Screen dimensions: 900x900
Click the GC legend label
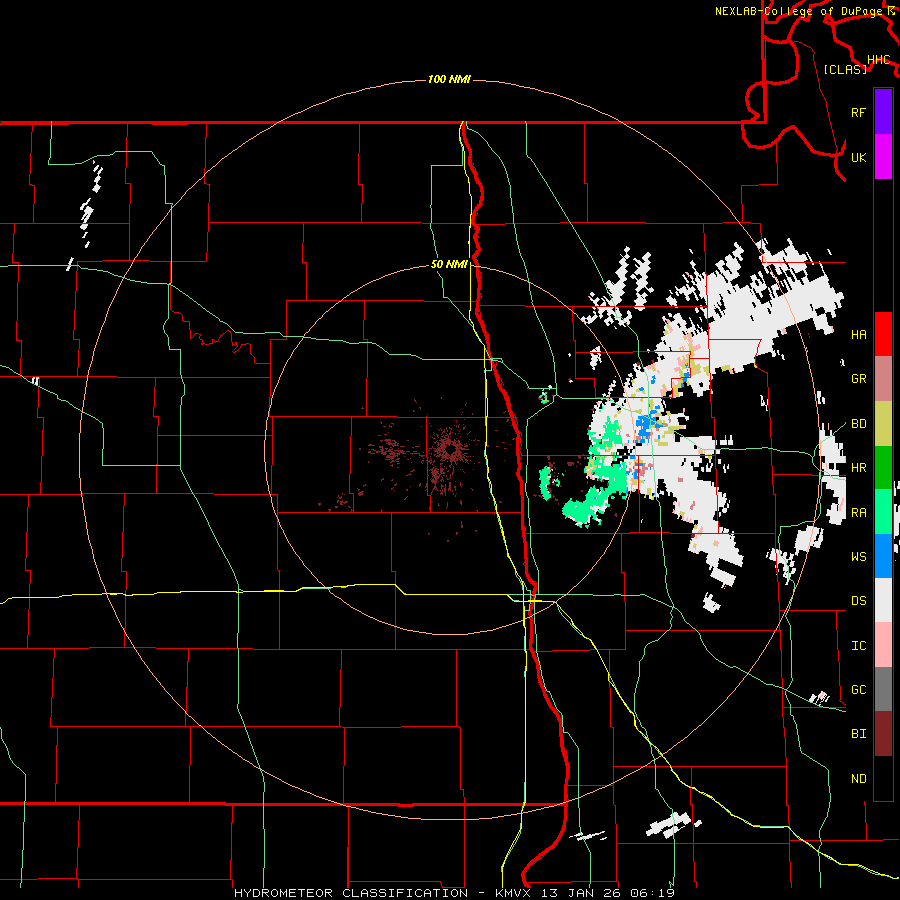[x=858, y=690]
